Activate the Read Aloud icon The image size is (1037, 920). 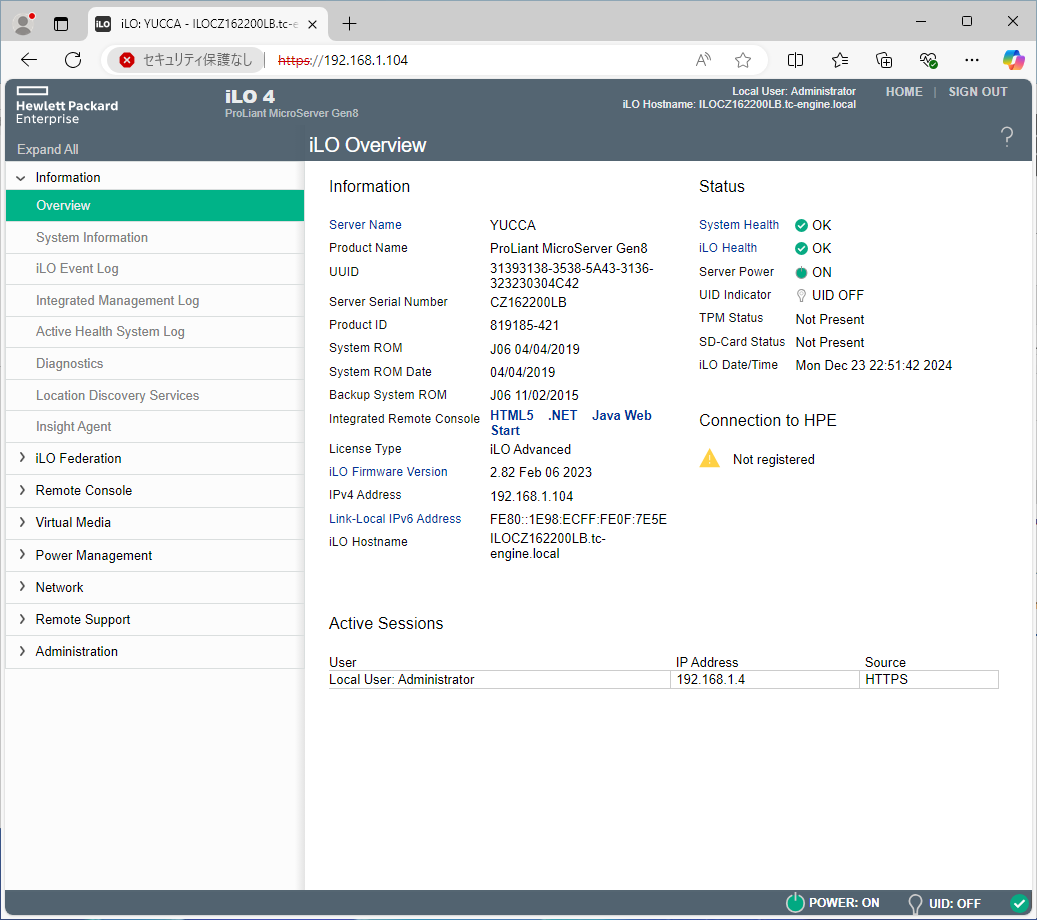pyautogui.click(x=703, y=60)
